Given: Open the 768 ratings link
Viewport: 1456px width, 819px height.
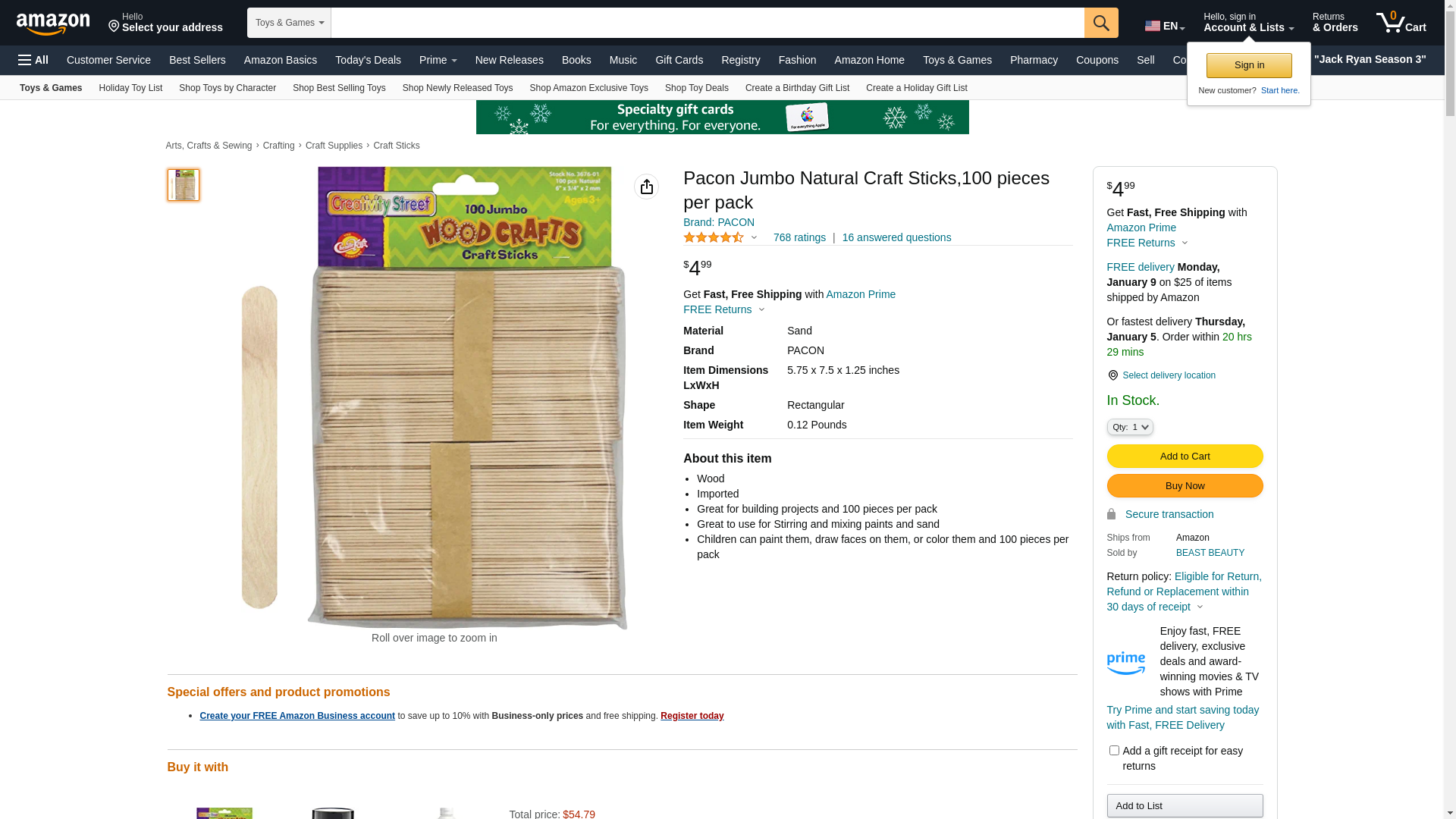Looking at the screenshot, I should (x=799, y=237).
